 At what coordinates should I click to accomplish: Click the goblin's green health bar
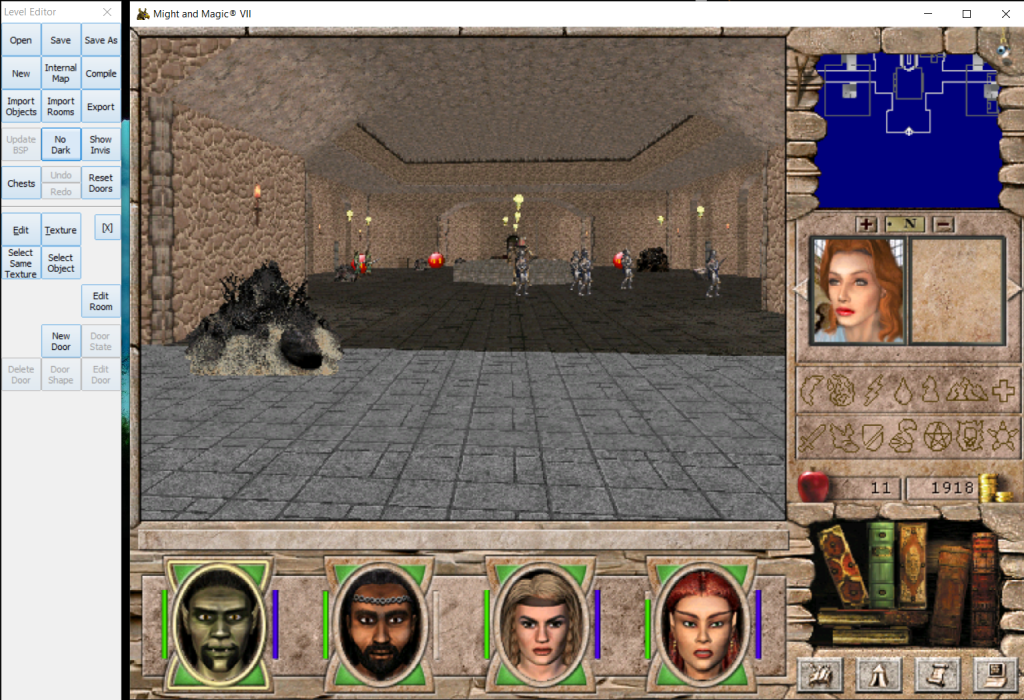click(x=165, y=624)
